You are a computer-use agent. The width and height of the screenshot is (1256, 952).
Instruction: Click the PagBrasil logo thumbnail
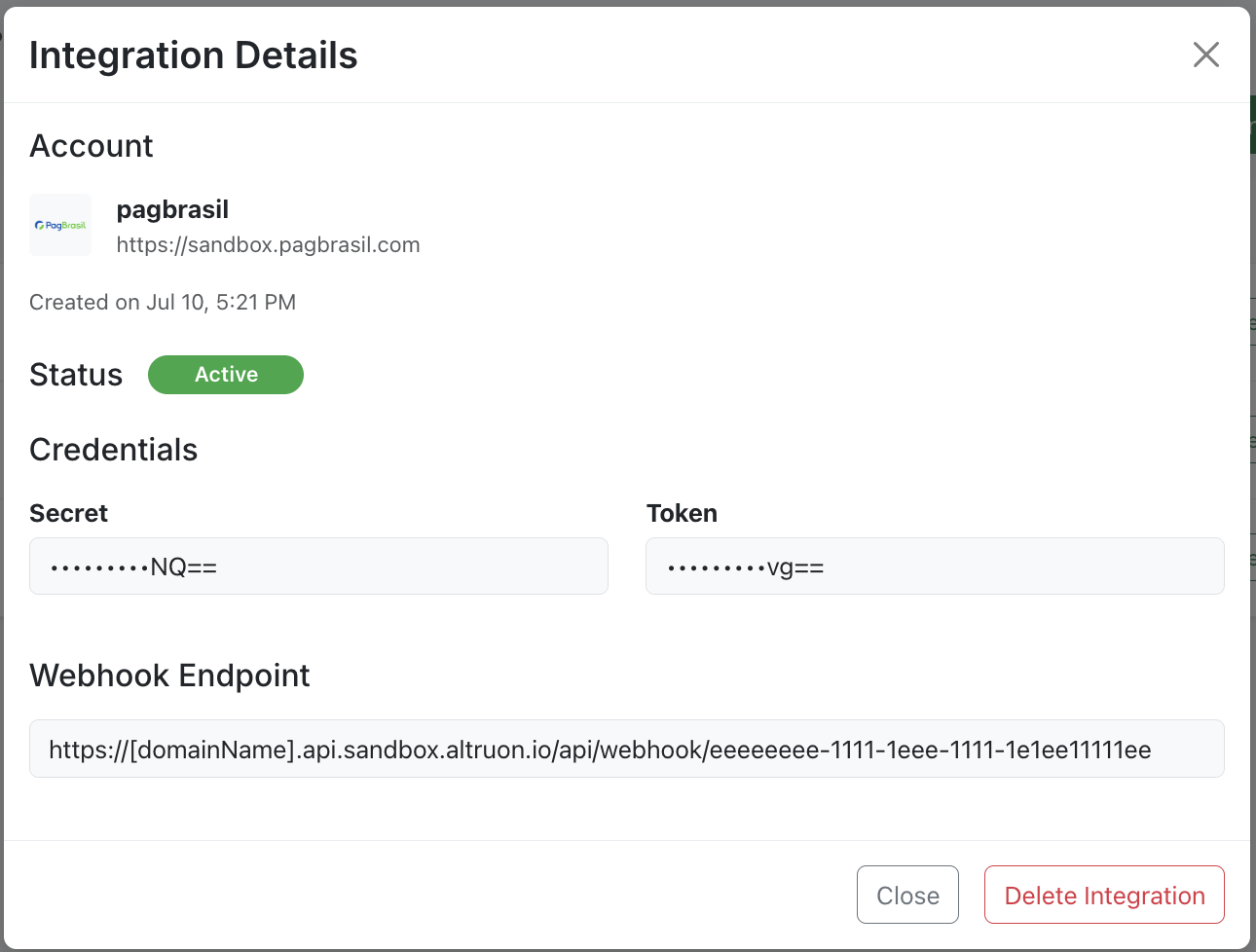point(59,225)
